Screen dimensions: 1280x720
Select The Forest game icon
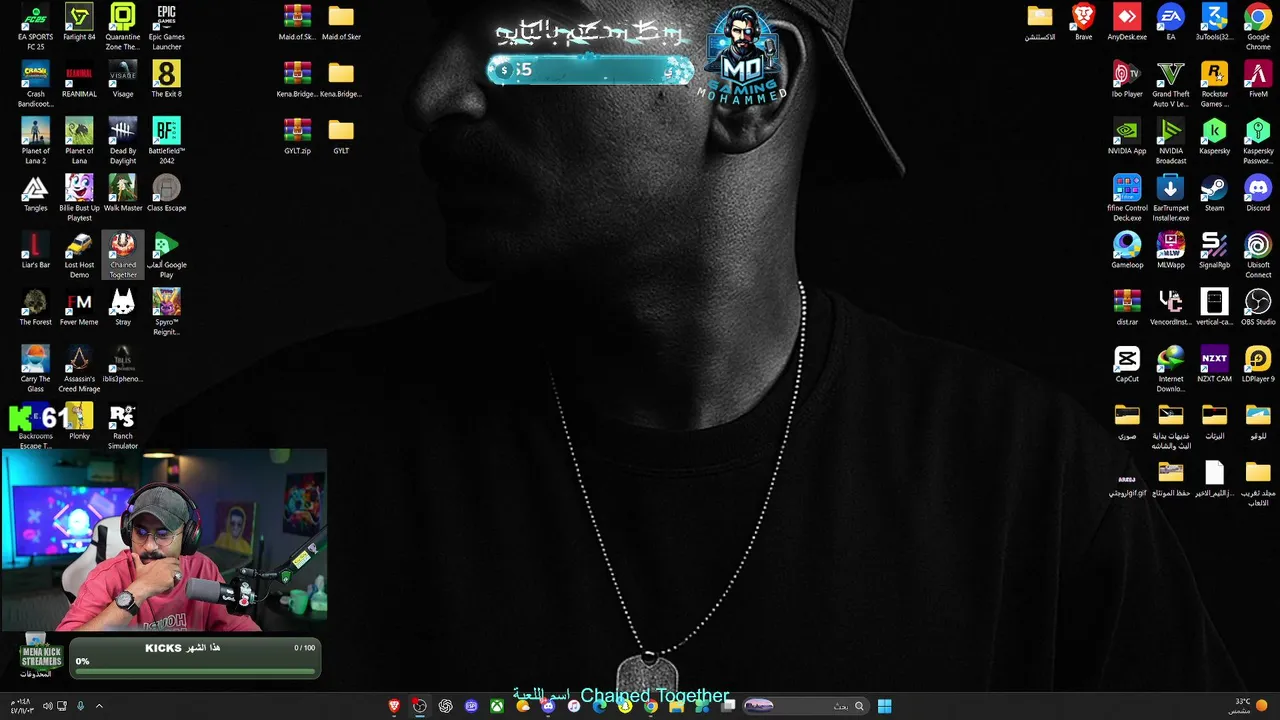point(36,307)
